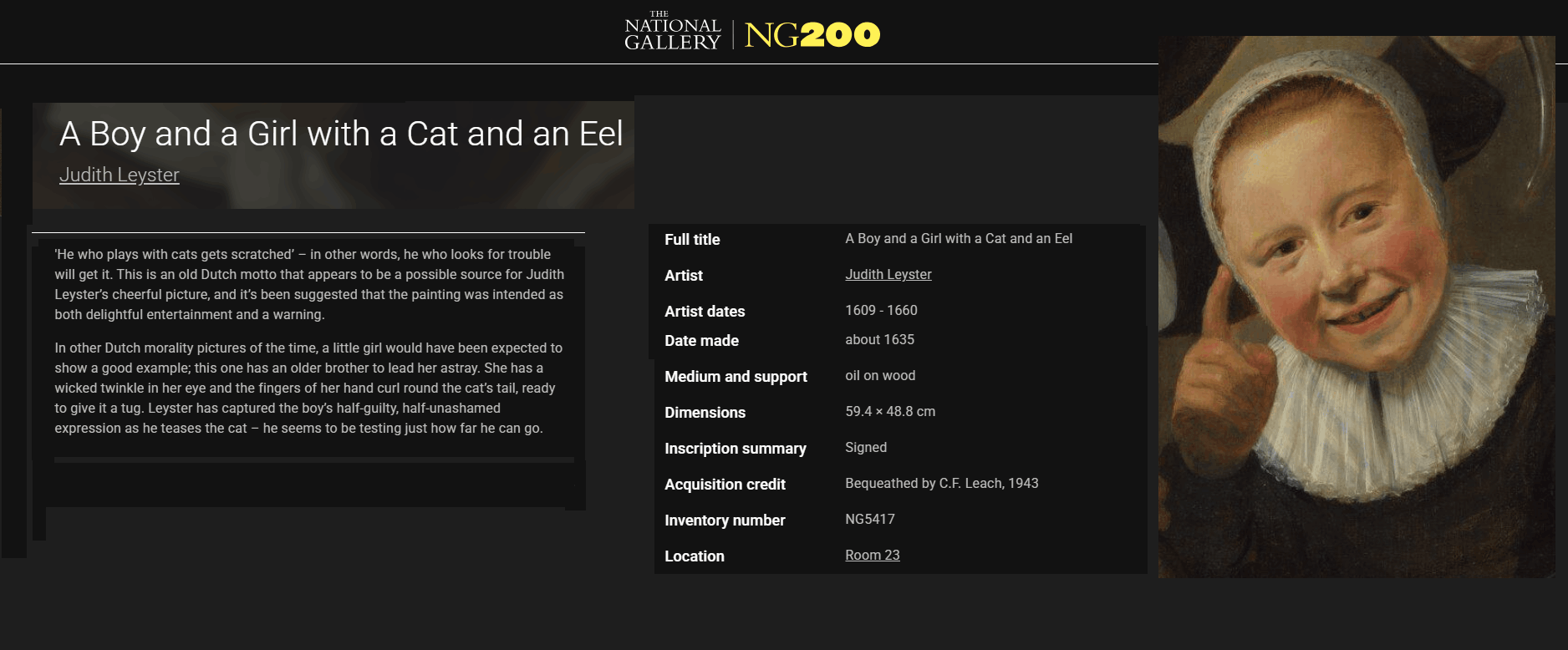Select the inventory number 'NG5417'
Image resolution: width=1568 pixels, height=650 pixels.
click(870, 519)
